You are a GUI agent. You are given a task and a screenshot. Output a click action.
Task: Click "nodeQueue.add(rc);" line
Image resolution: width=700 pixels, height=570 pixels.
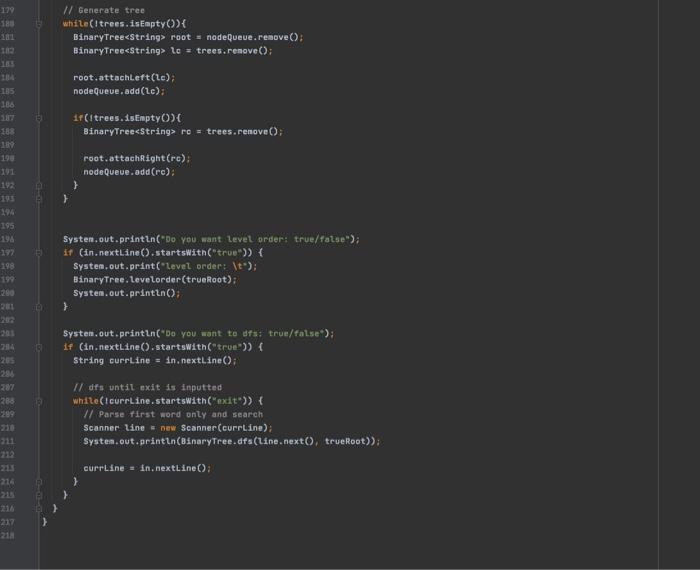(x=129, y=172)
